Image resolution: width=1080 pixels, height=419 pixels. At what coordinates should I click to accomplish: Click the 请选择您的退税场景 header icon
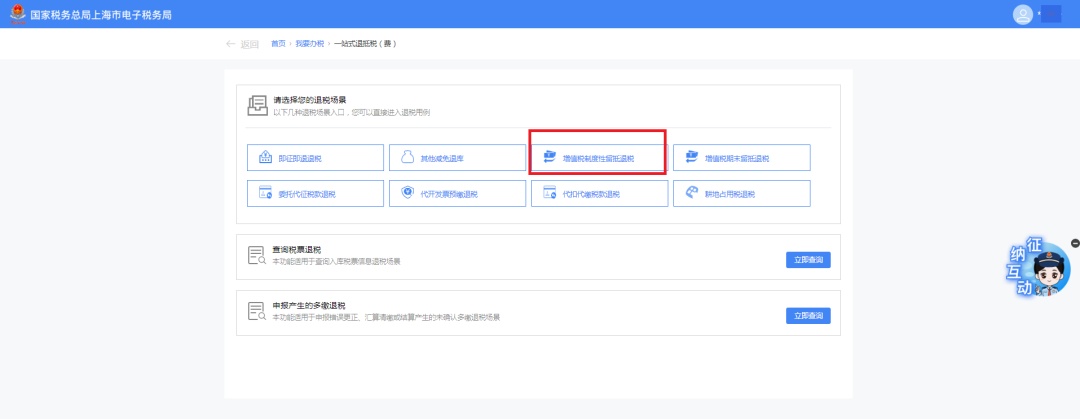(257, 106)
